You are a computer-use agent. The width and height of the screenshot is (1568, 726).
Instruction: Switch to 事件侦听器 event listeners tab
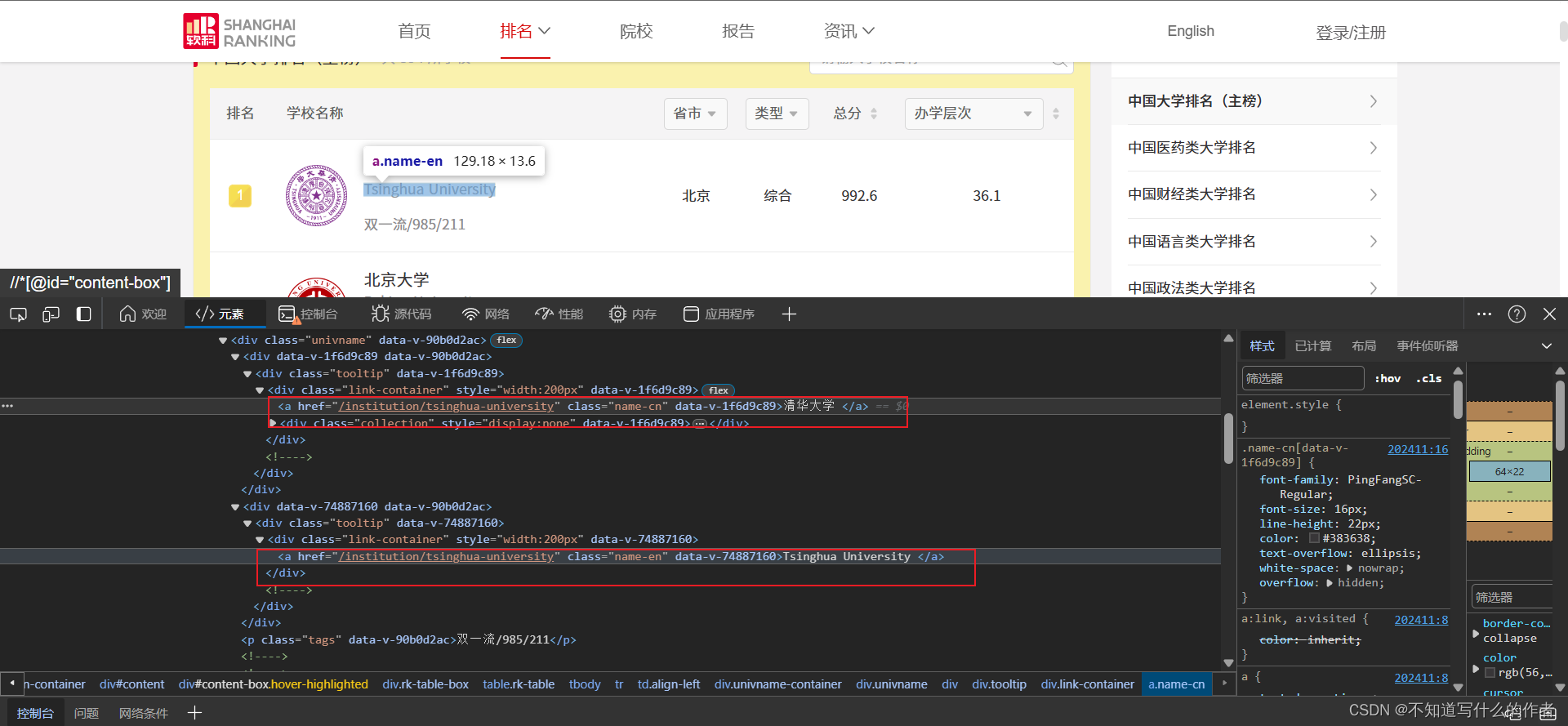click(1427, 346)
